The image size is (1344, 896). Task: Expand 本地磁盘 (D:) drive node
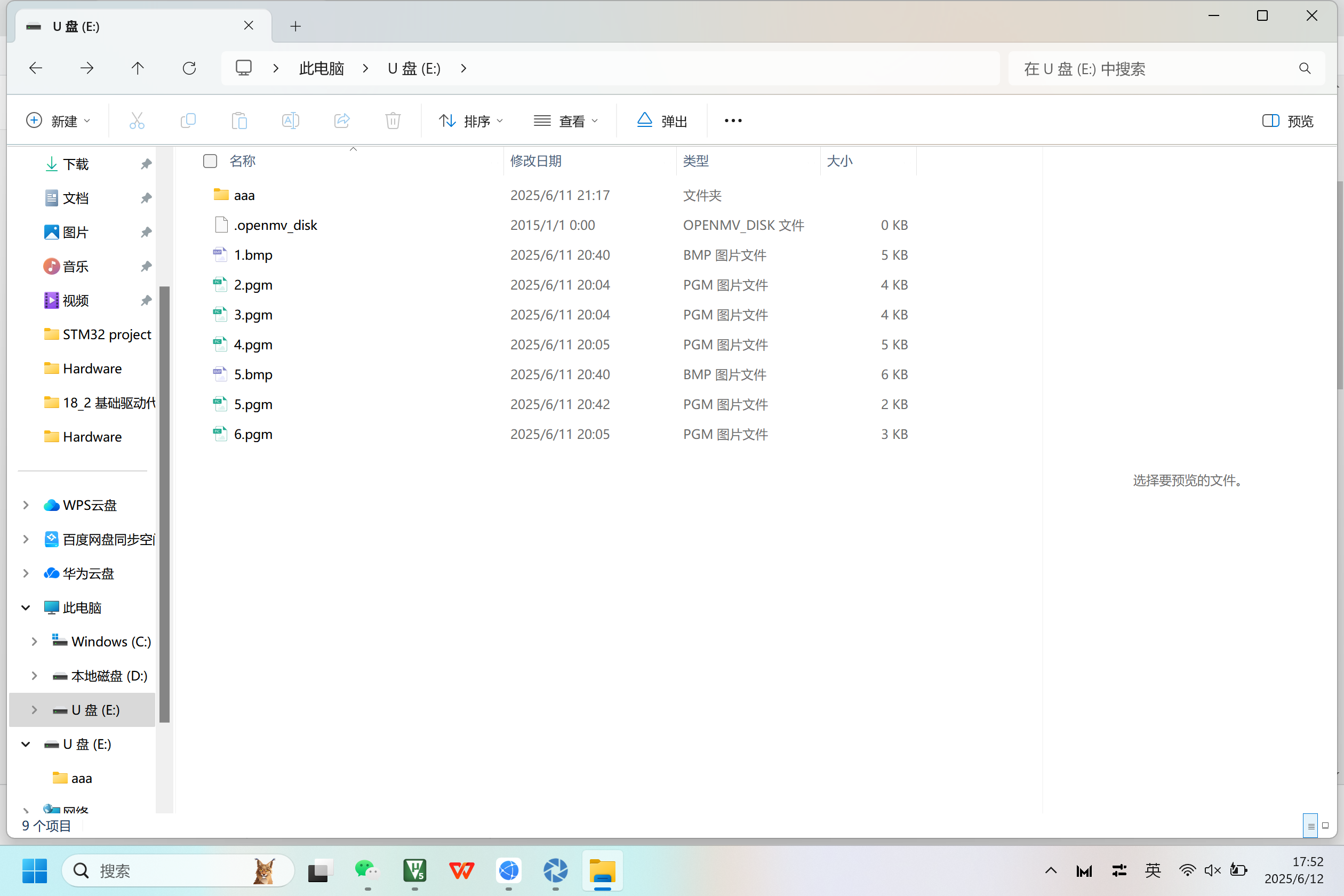(34, 675)
